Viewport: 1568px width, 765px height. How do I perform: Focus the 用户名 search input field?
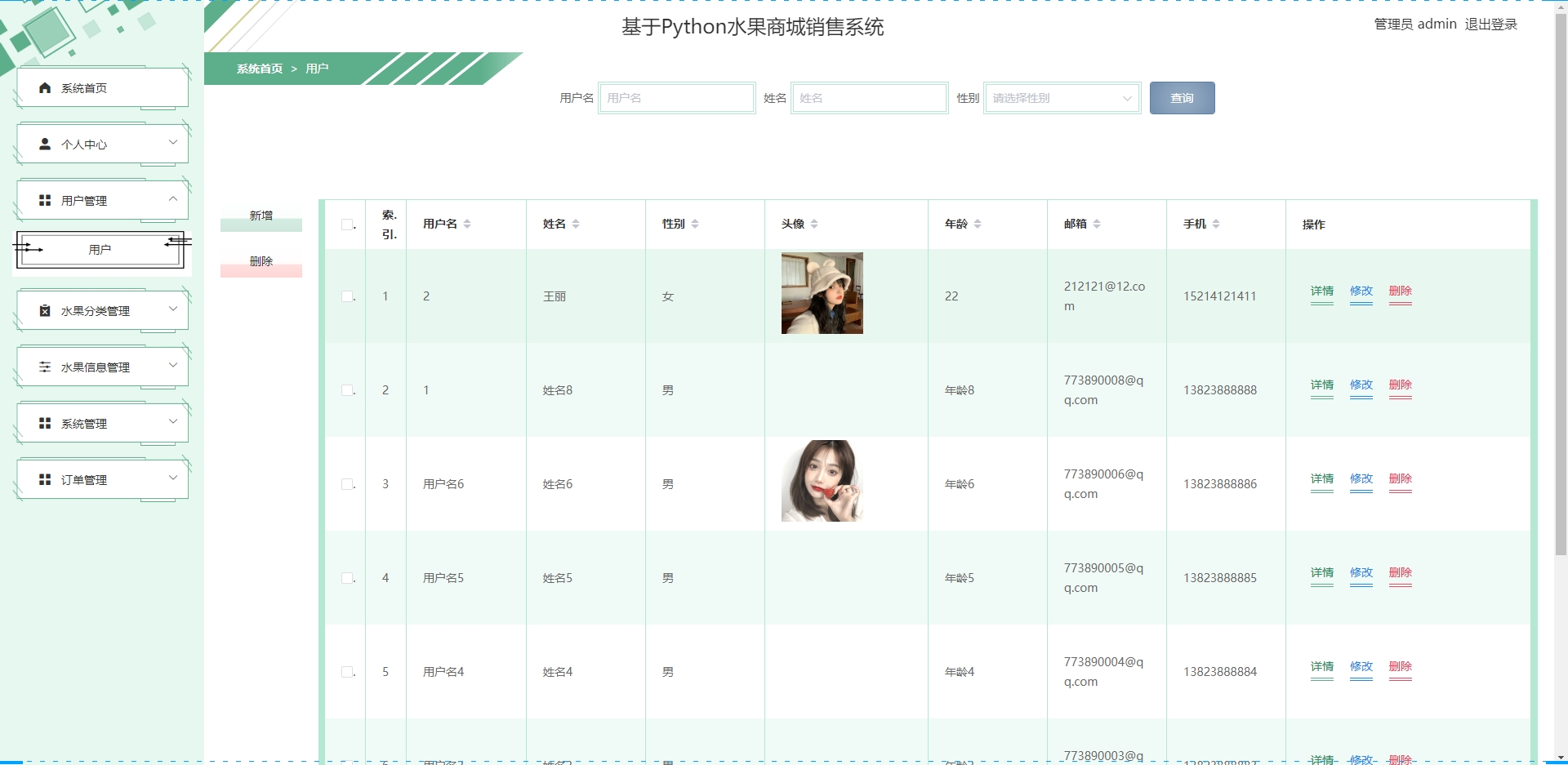(x=677, y=98)
